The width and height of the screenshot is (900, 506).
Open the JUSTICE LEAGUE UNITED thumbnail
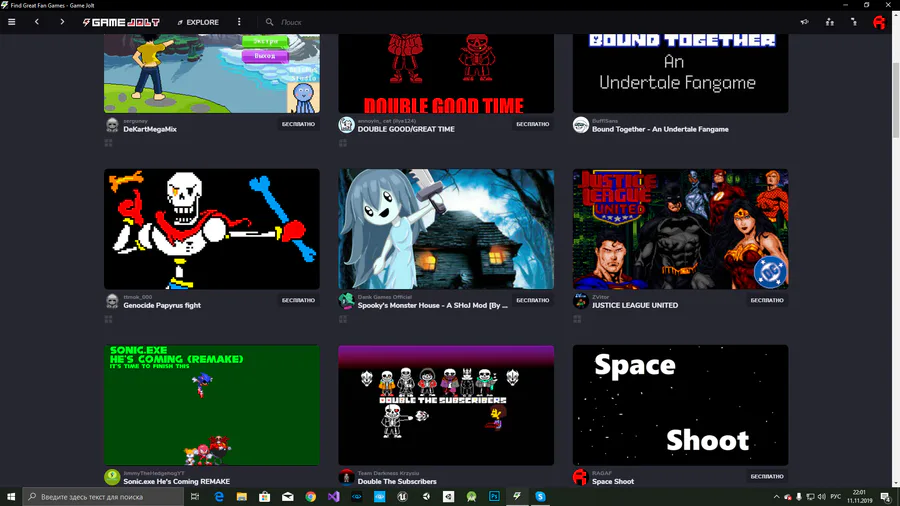pos(680,229)
